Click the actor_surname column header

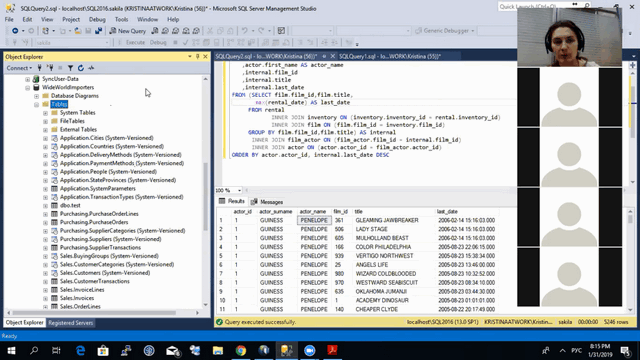(x=276, y=211)
